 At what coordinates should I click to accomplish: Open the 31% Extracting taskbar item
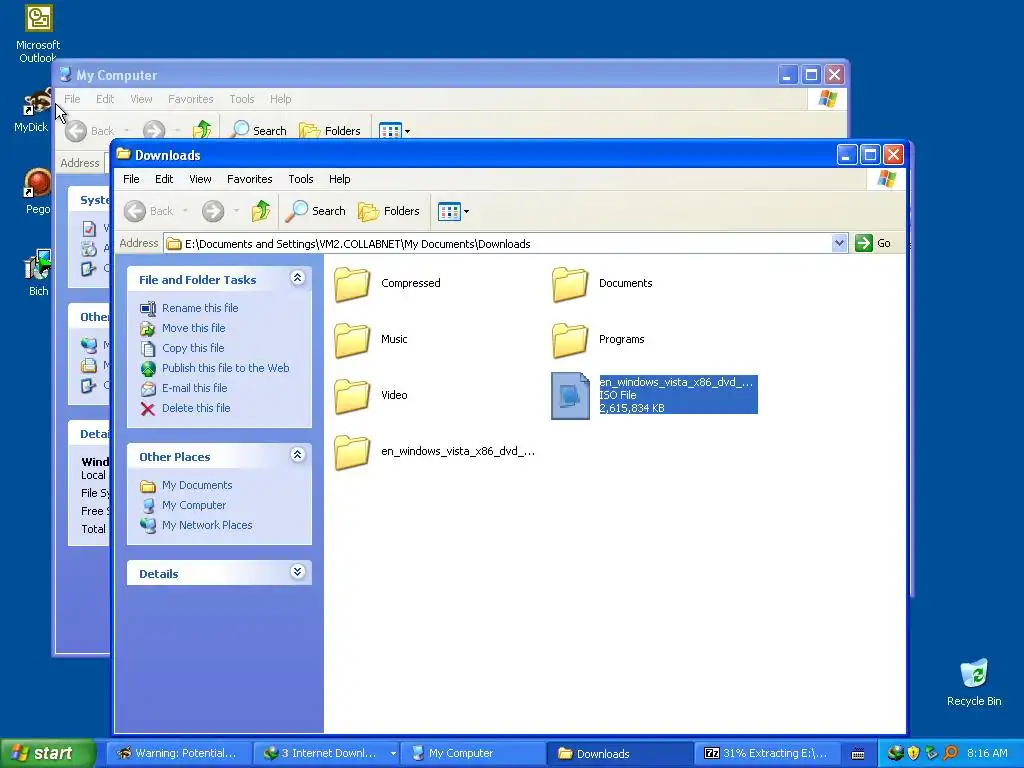pos(766,754)
